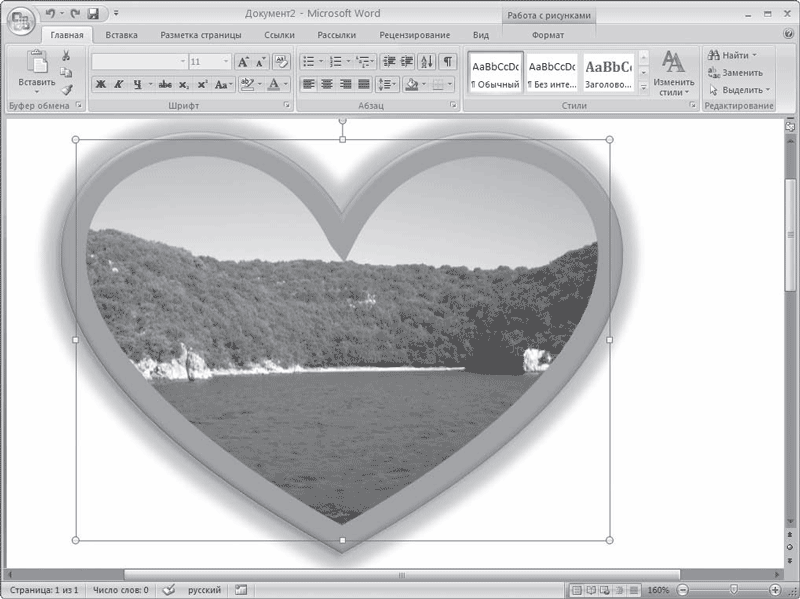Toggle show paragraph marks (¶)
This screenshot has width=800, height=599.
(447, 62)
